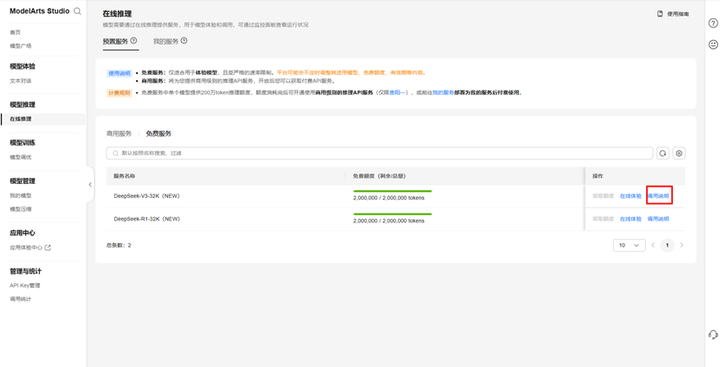
Task: Focus the service name search field
Action: click(379, 153)
